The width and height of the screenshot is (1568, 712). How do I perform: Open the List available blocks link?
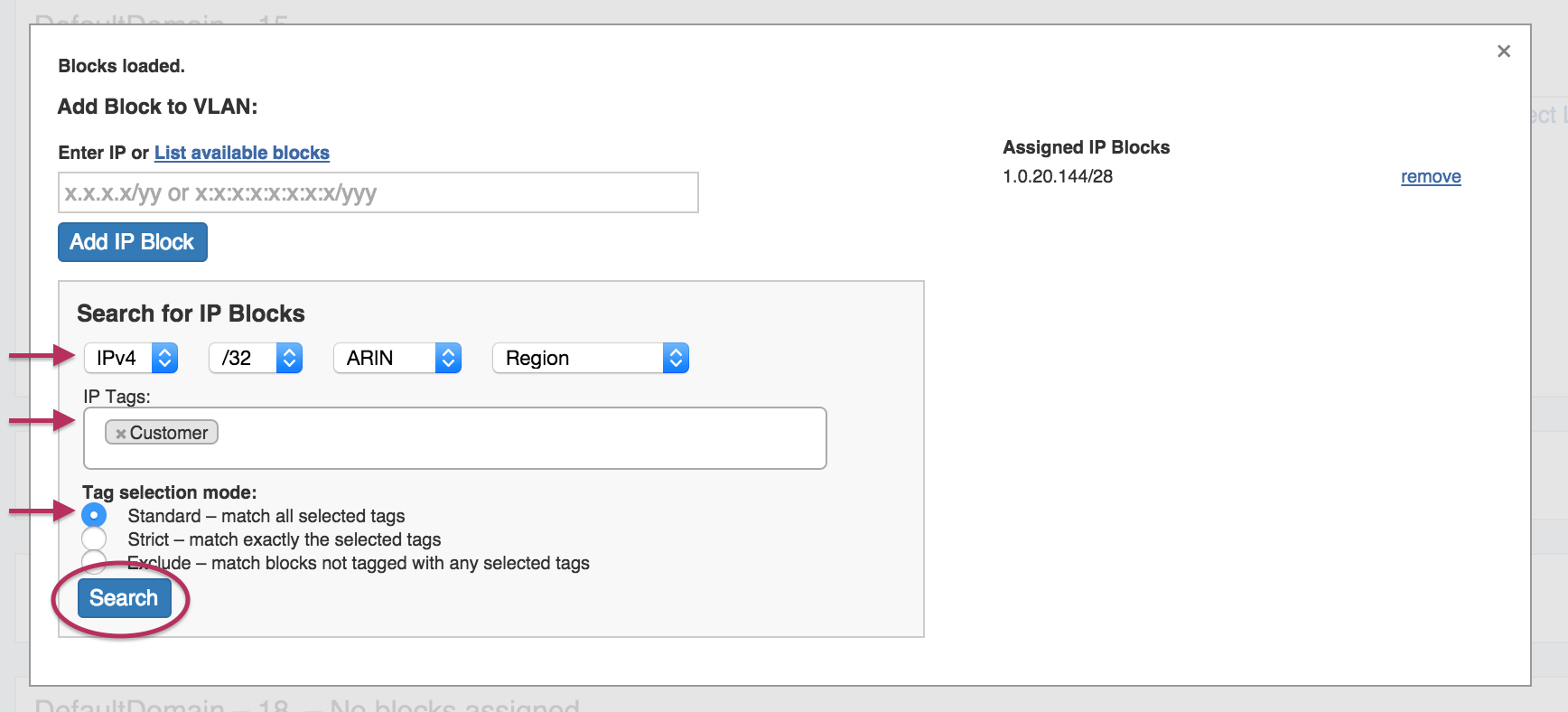(x=241, y=153)
